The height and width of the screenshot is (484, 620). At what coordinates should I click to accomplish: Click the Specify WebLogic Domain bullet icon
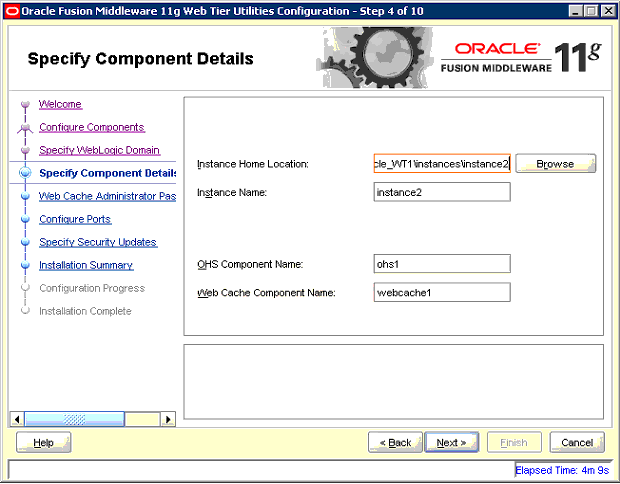pyautogui.click(x=25, y=150)
